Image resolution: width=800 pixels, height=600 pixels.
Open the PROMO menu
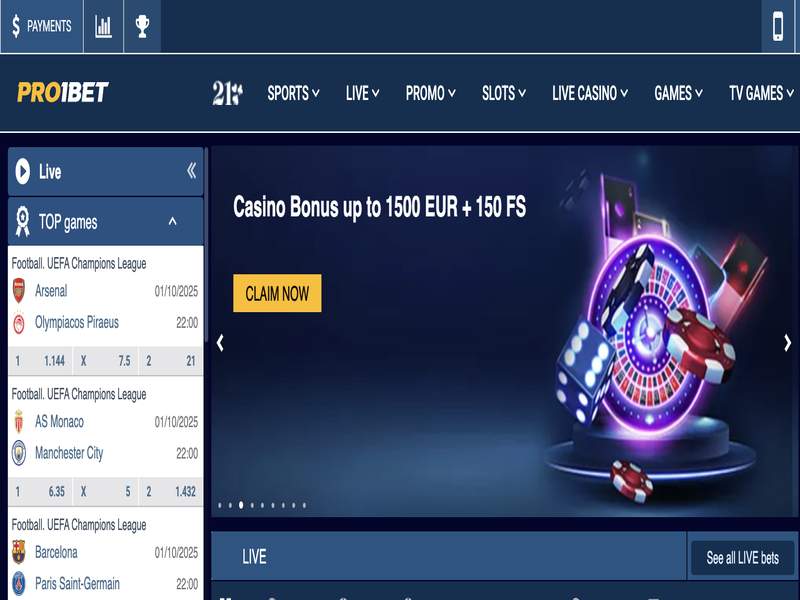431,93
